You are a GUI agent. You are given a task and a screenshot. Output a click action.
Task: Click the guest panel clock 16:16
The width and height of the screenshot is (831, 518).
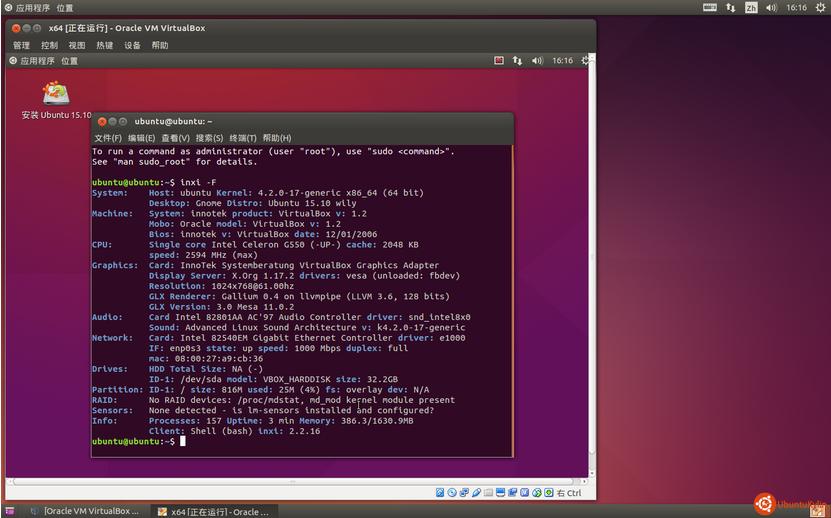[x=562, y=60]
